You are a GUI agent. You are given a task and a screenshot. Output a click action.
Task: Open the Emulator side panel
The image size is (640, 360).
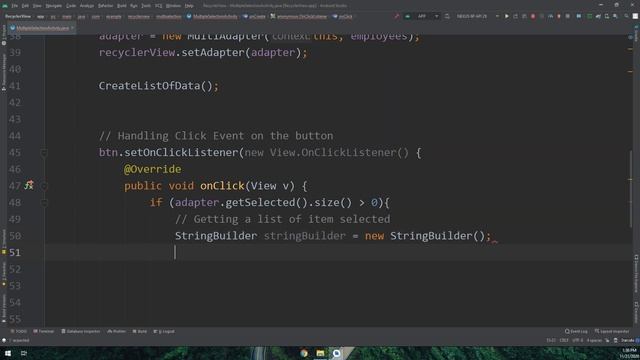(636, 312)
